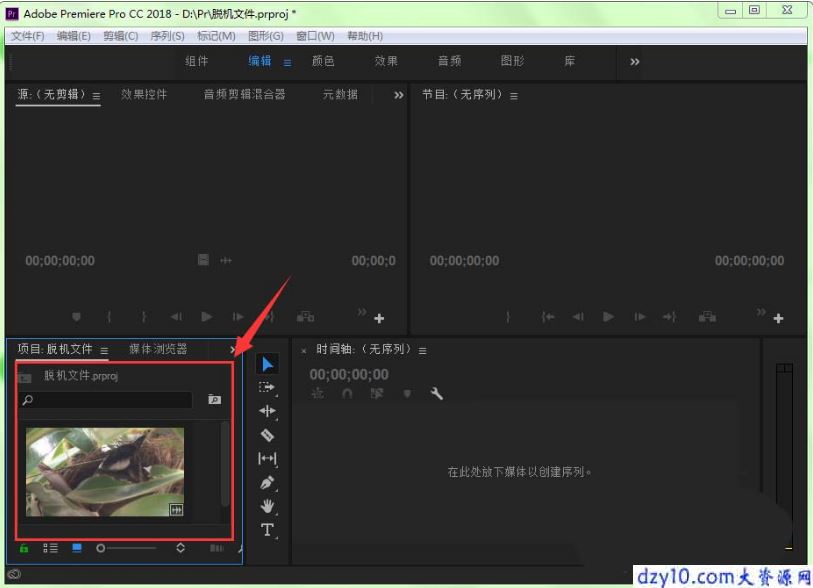Open timeline wrench display settings
The image size is (813, 588).
coord(437,394)
